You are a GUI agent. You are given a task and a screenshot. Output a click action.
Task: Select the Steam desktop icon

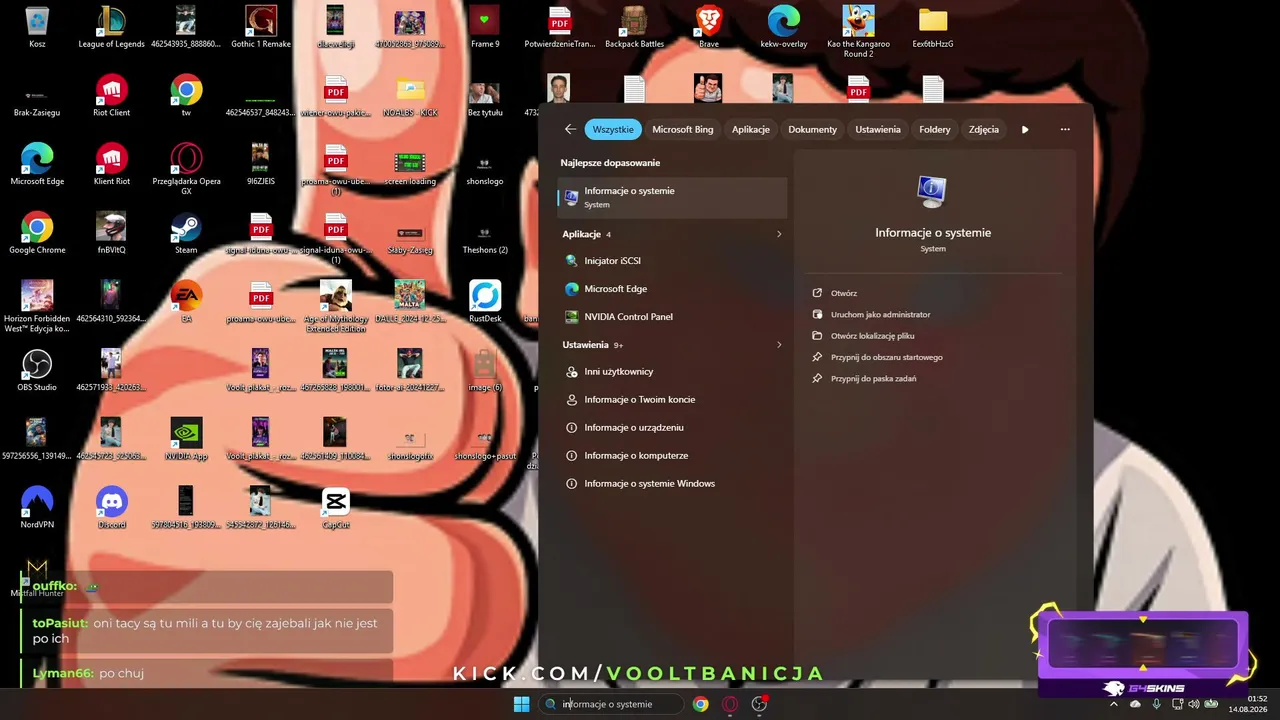[186, 233]
